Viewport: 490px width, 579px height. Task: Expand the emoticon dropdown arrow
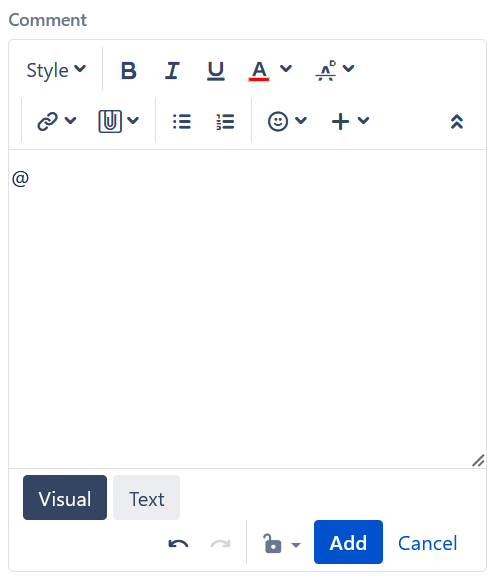301,120
